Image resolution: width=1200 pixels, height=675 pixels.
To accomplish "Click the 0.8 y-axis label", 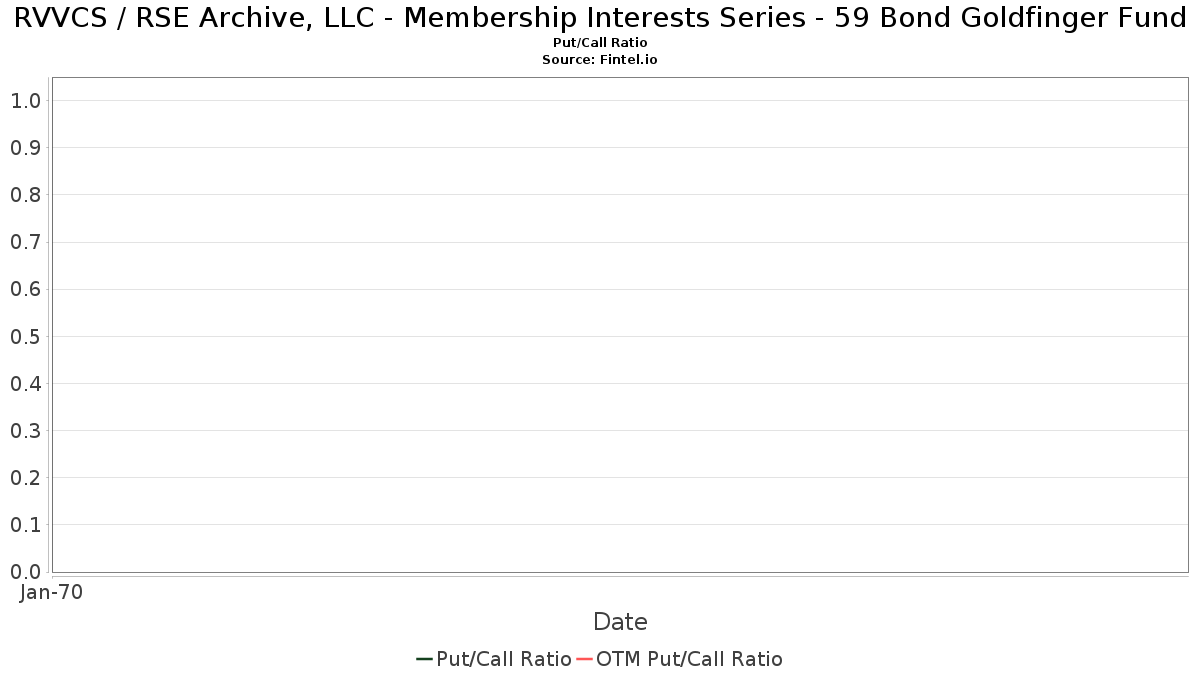I will coord(25,195).
